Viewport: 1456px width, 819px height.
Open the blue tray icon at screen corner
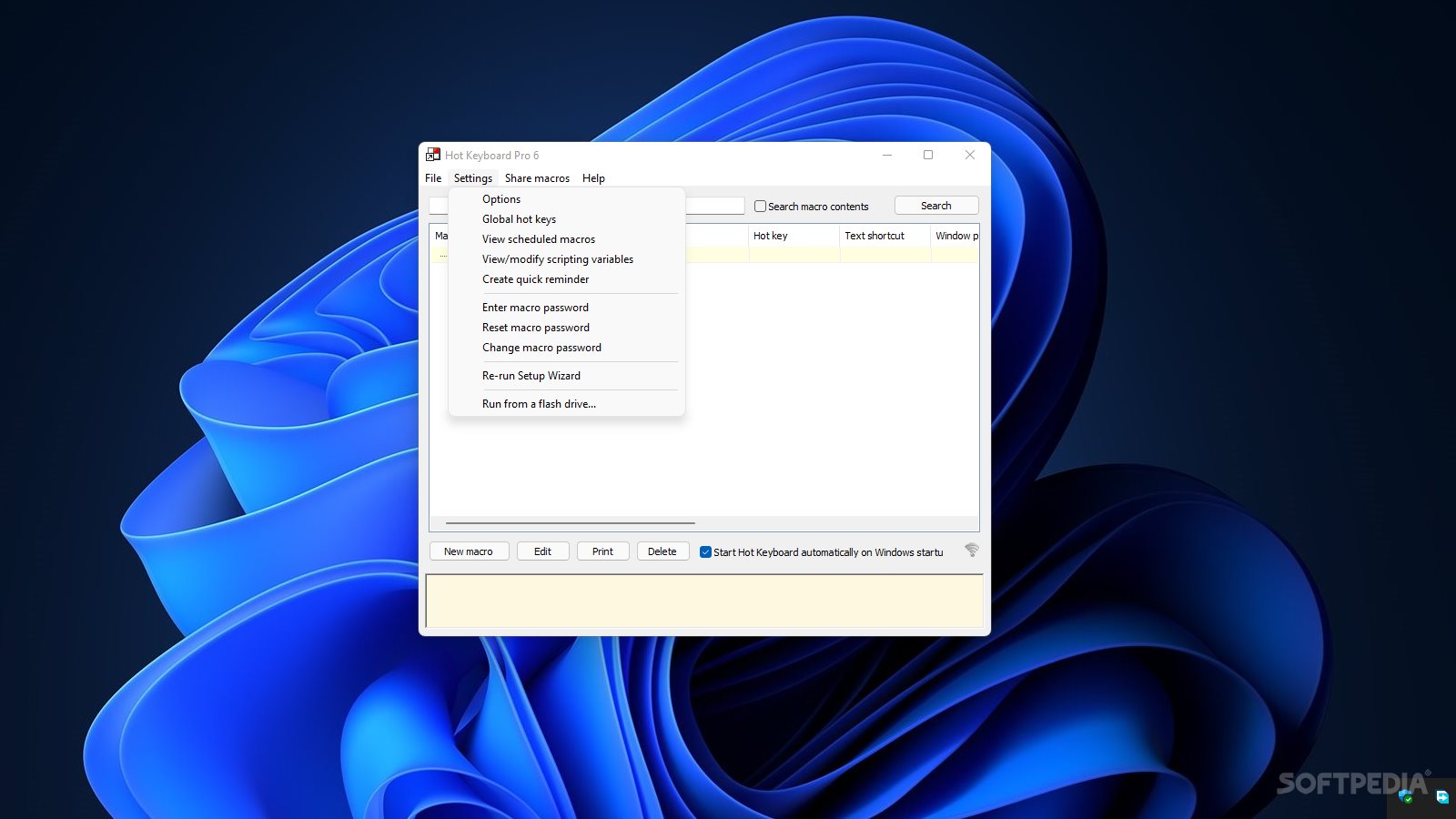click(1442, 797)
